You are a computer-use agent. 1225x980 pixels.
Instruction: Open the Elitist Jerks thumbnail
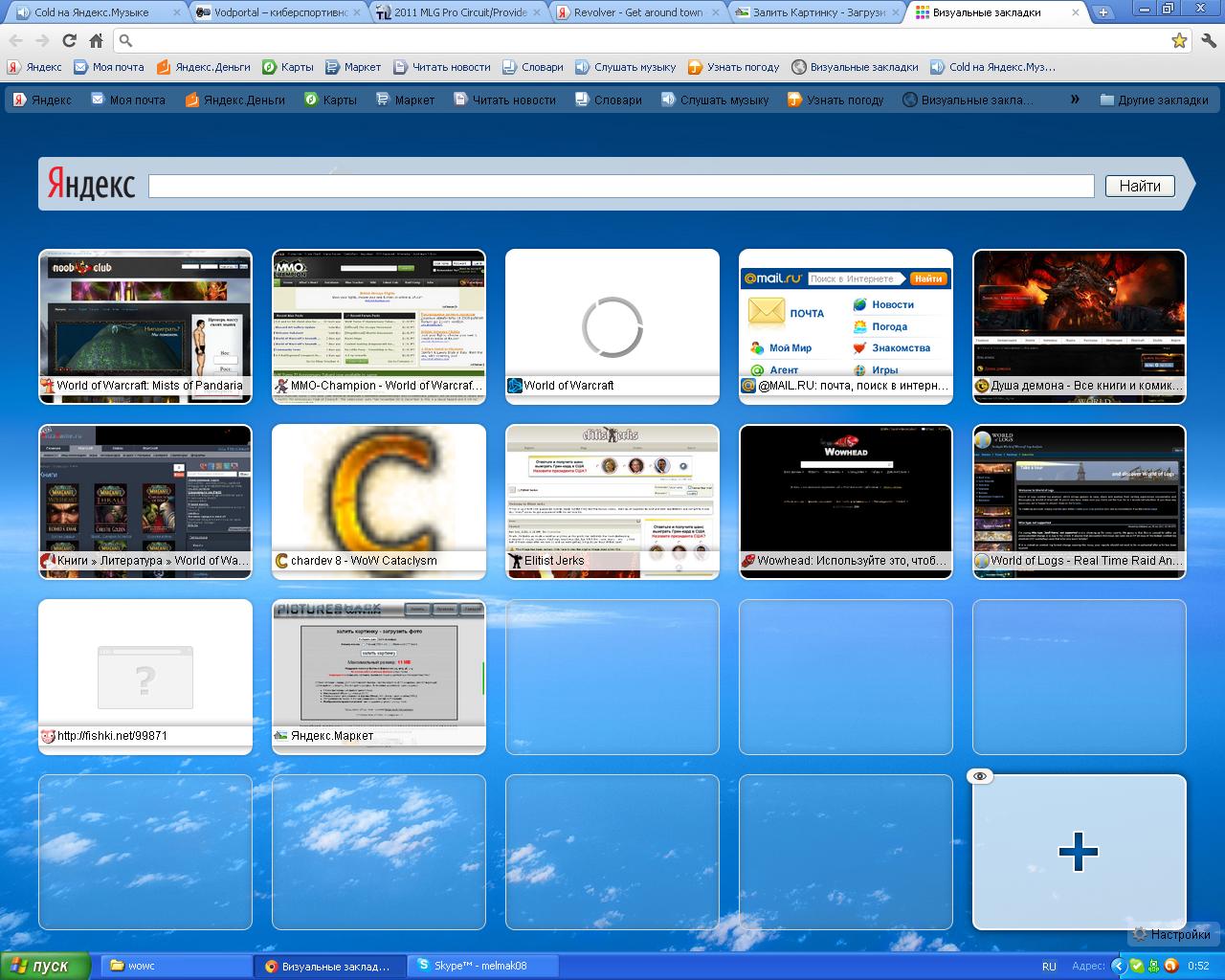612,501
